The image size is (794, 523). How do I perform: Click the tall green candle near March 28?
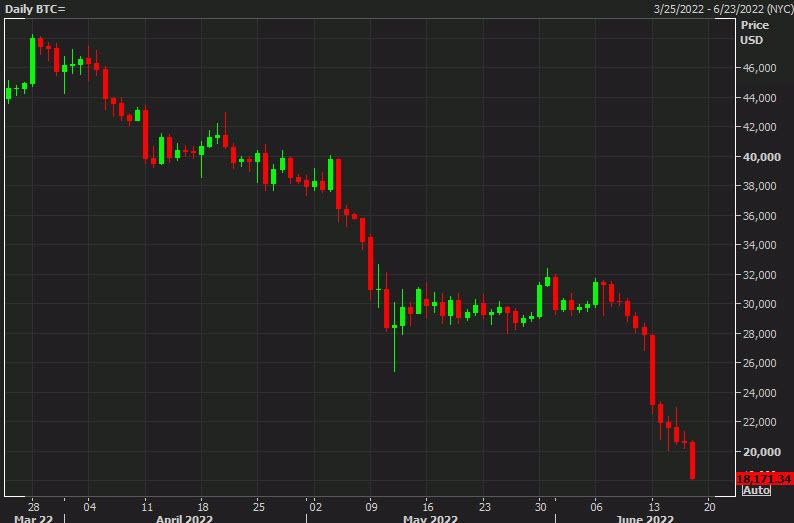tap(32, 61)
